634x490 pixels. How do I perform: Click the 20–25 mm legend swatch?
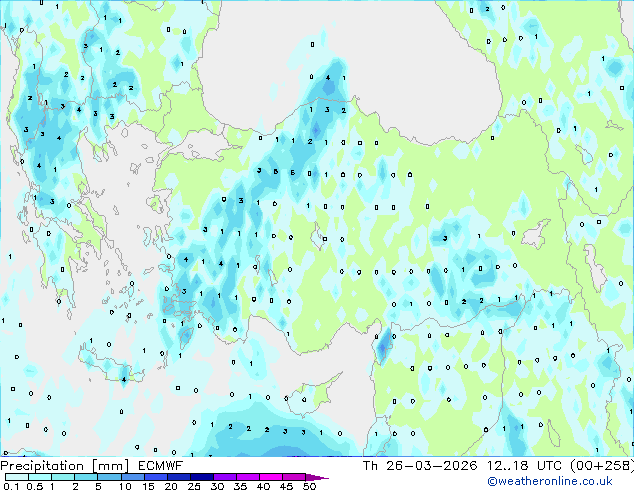tap(179, 477)
